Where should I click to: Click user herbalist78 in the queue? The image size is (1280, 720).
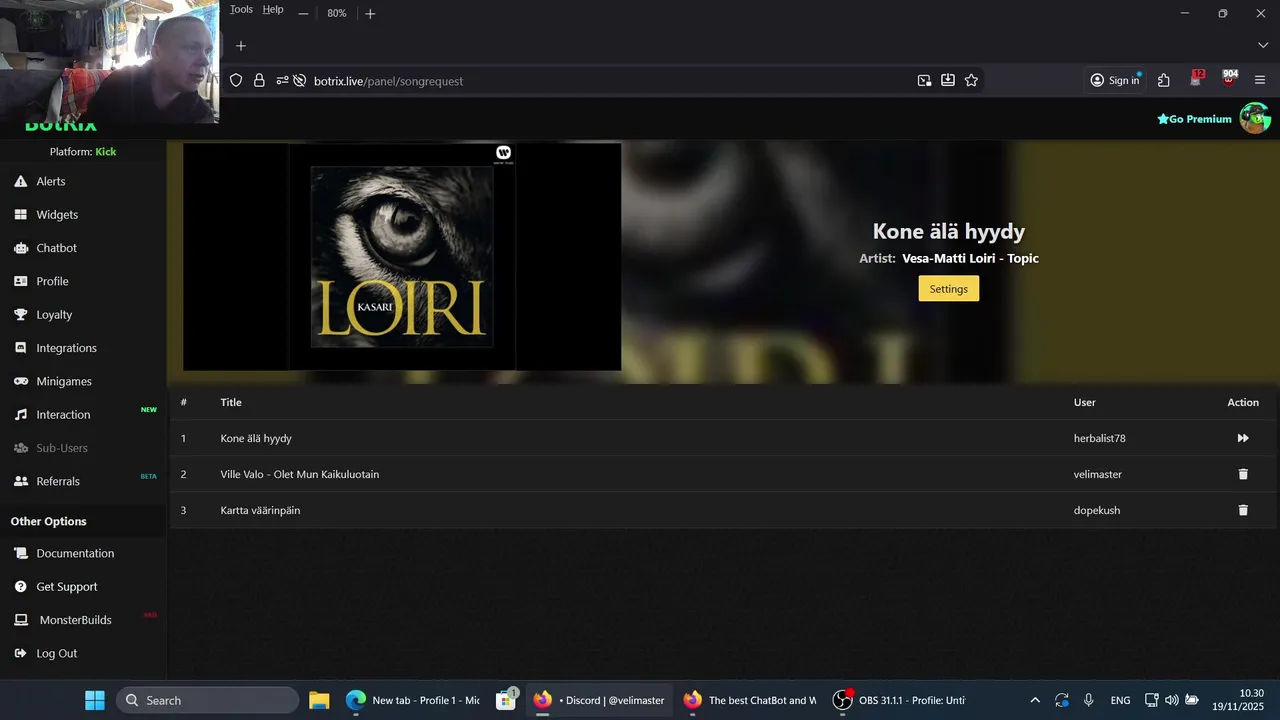(1099, 438)
